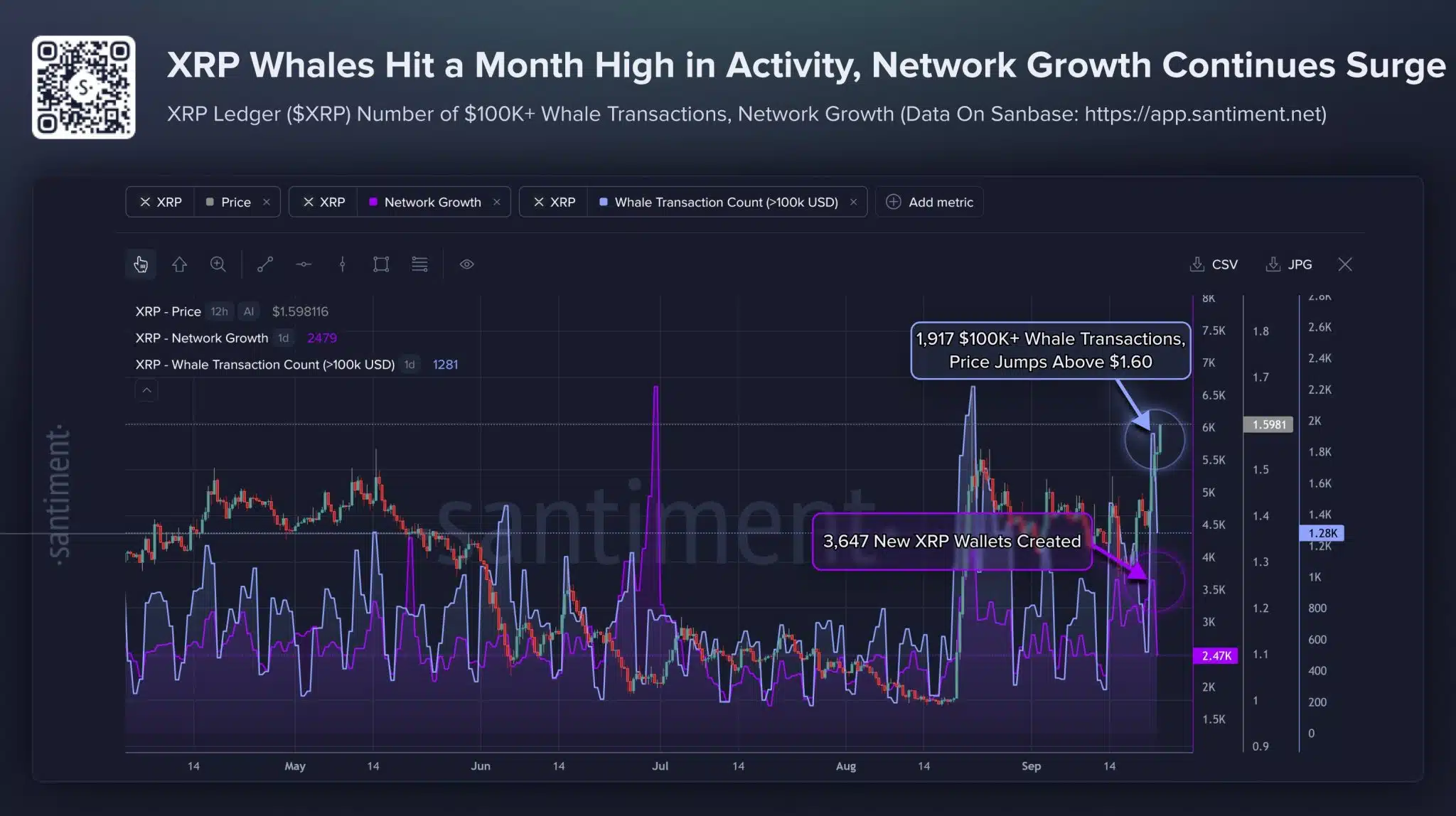Click the purple Network Growth color square

coord(373,202)
